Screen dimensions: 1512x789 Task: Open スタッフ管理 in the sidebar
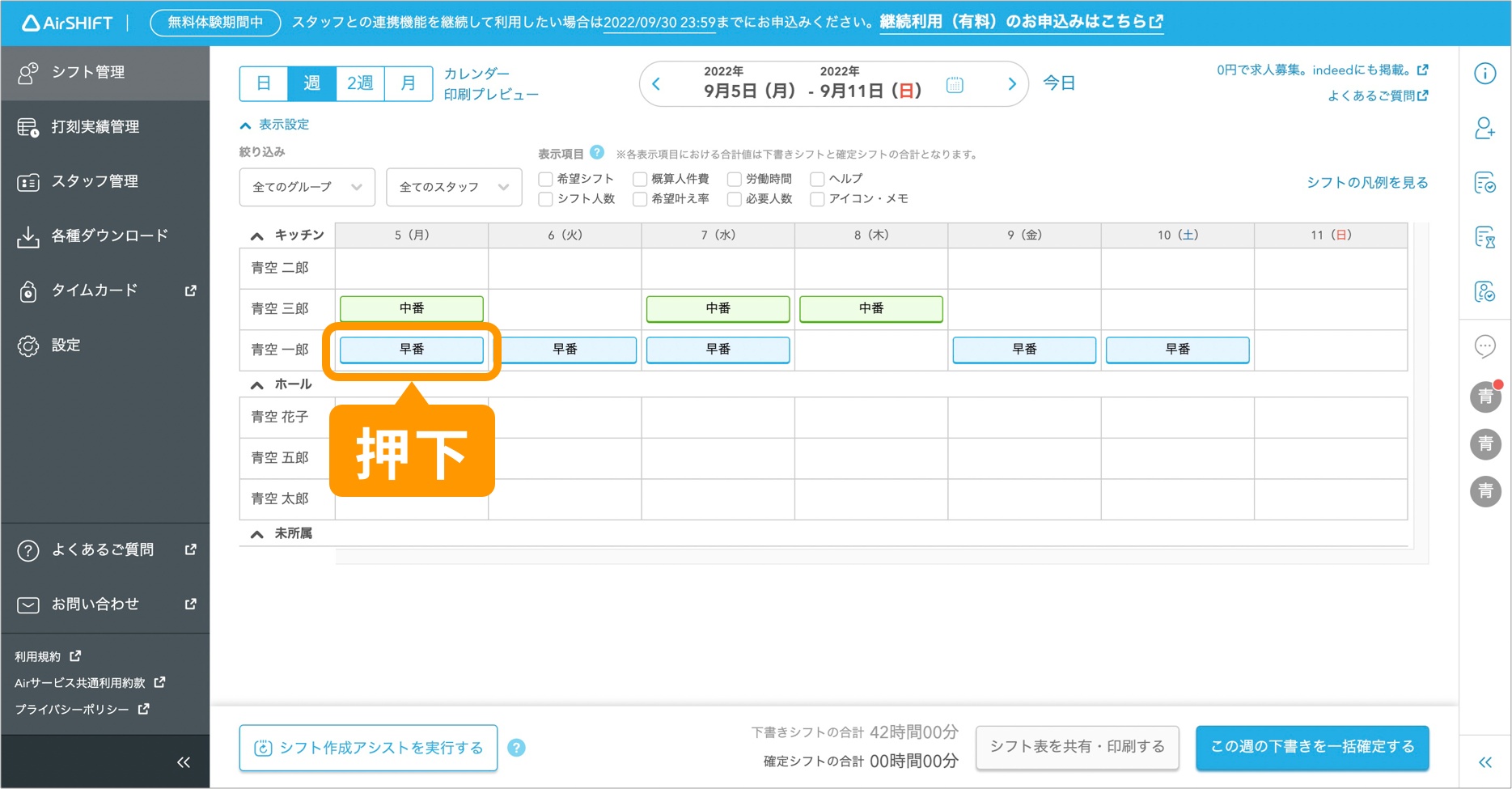95,181
